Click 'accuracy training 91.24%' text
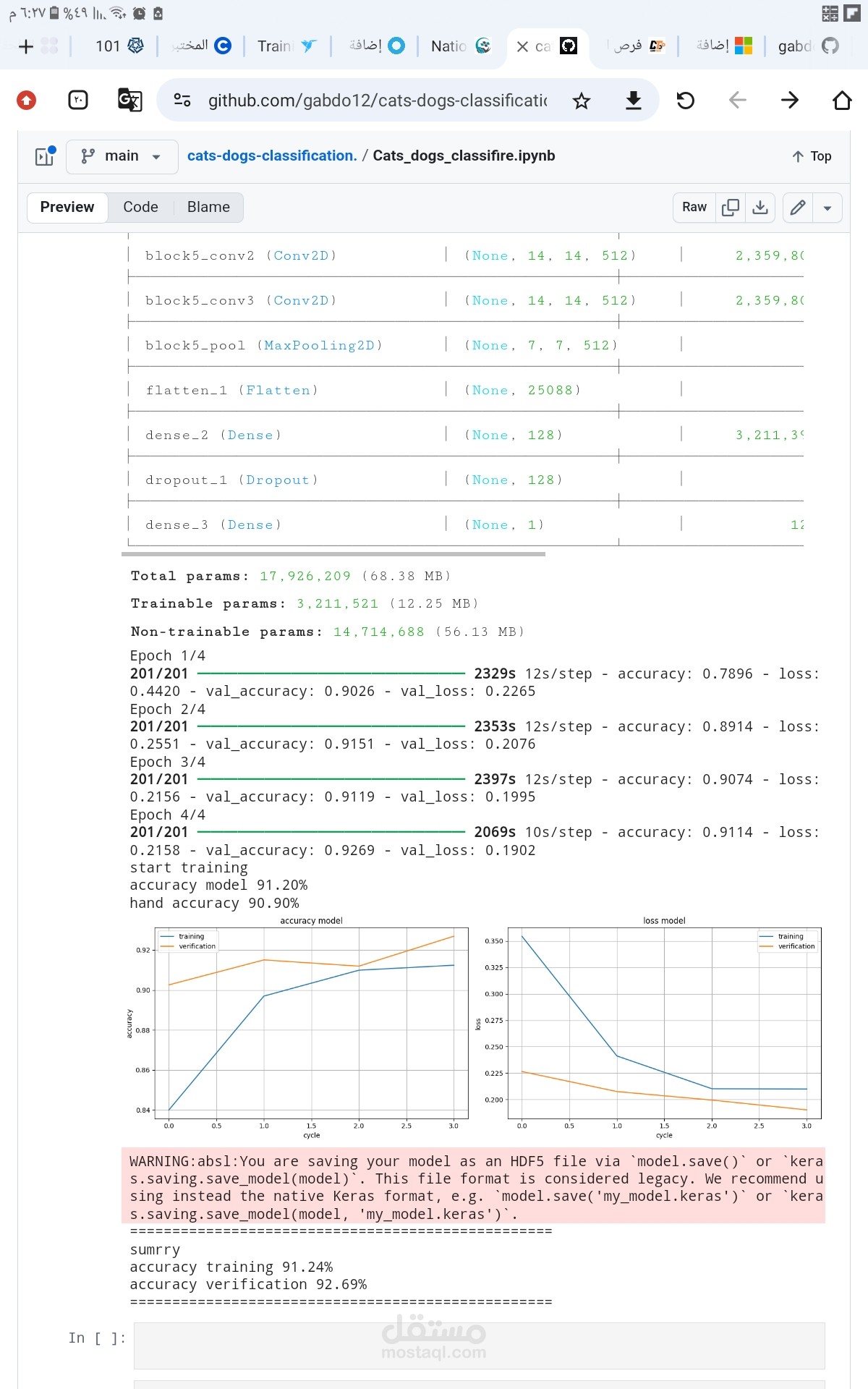 [231, 1267]
